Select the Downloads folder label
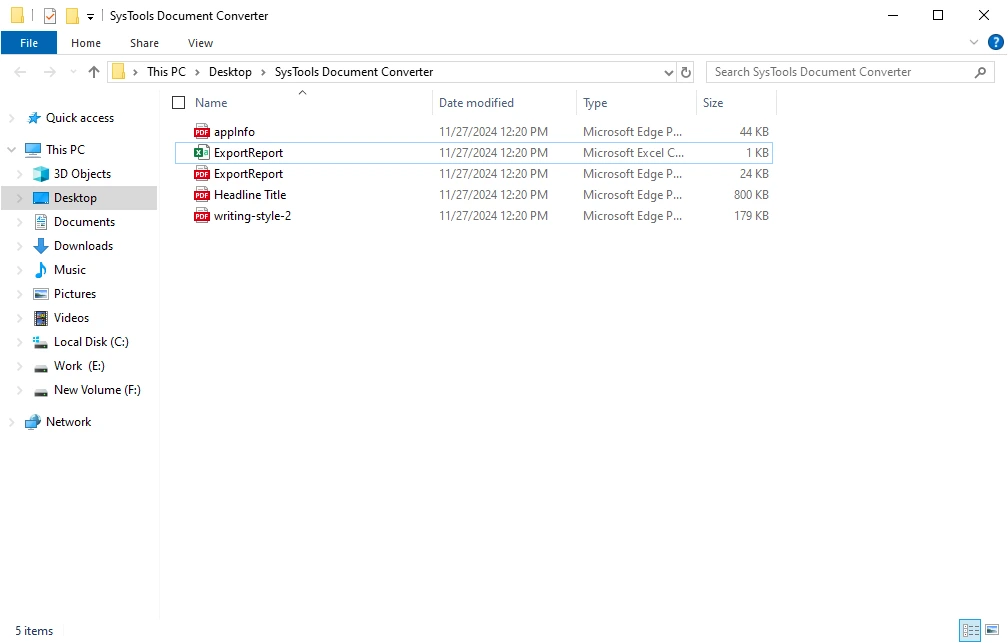 point(84,246)
